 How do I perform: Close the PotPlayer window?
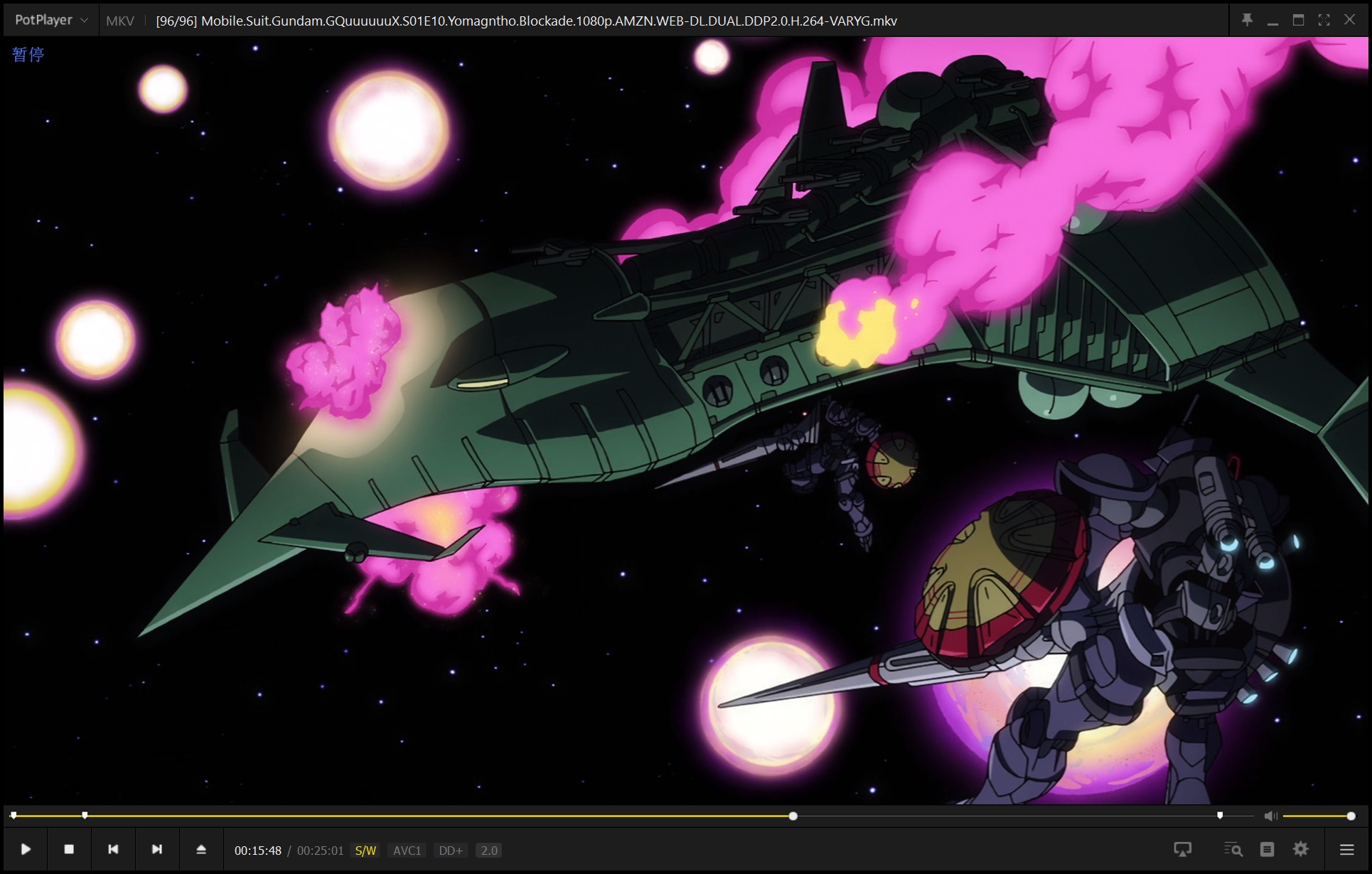tap(1349, 20)
